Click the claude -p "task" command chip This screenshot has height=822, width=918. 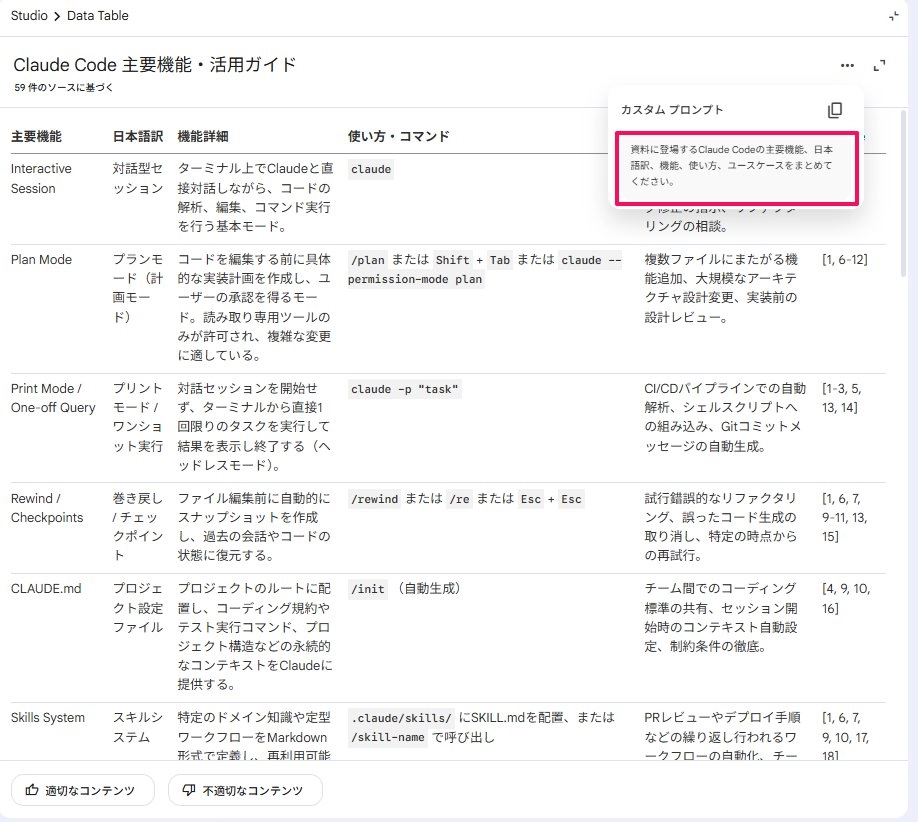405,389
